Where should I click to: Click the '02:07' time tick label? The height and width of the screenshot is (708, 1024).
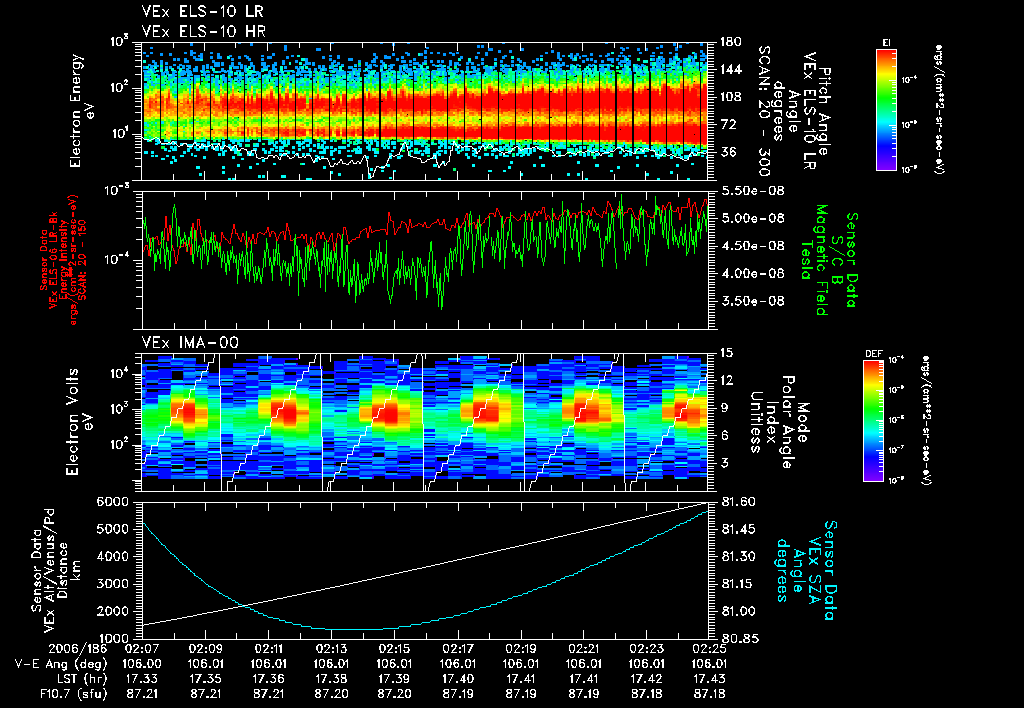[142, 649]
